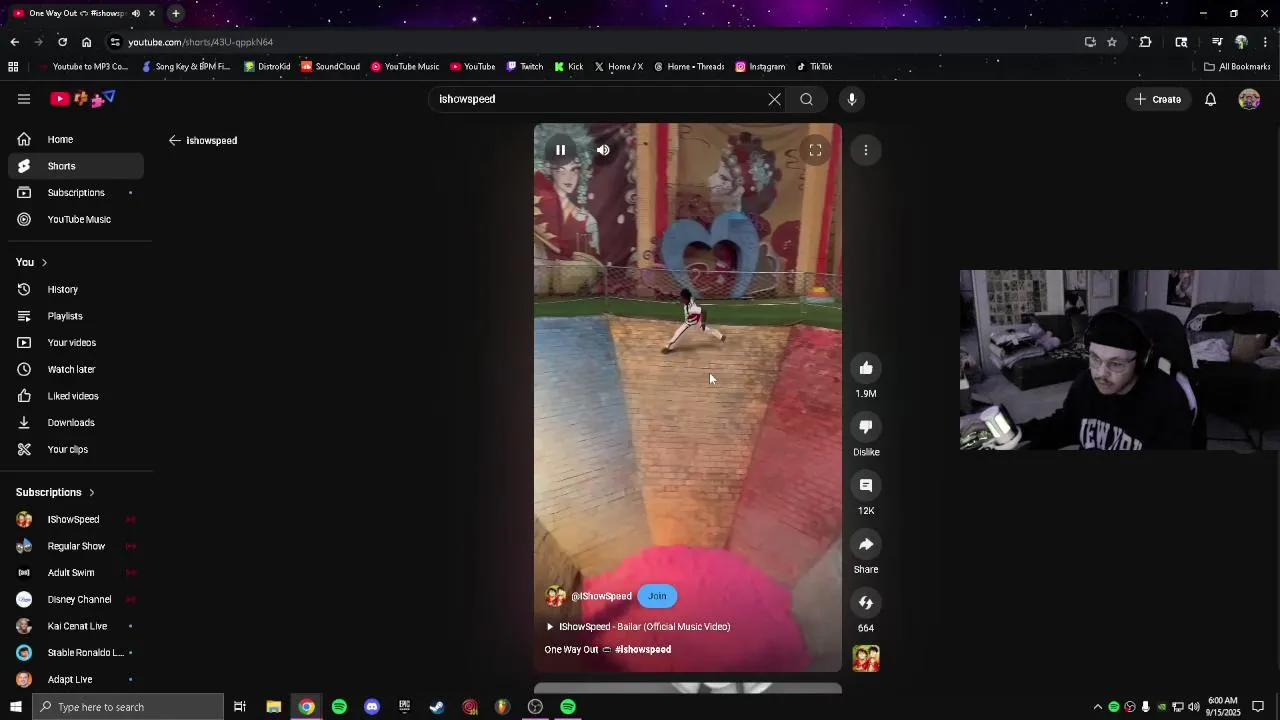Open YouTube Music in the sidebar
1280x720 pixels.
(76, 220)
